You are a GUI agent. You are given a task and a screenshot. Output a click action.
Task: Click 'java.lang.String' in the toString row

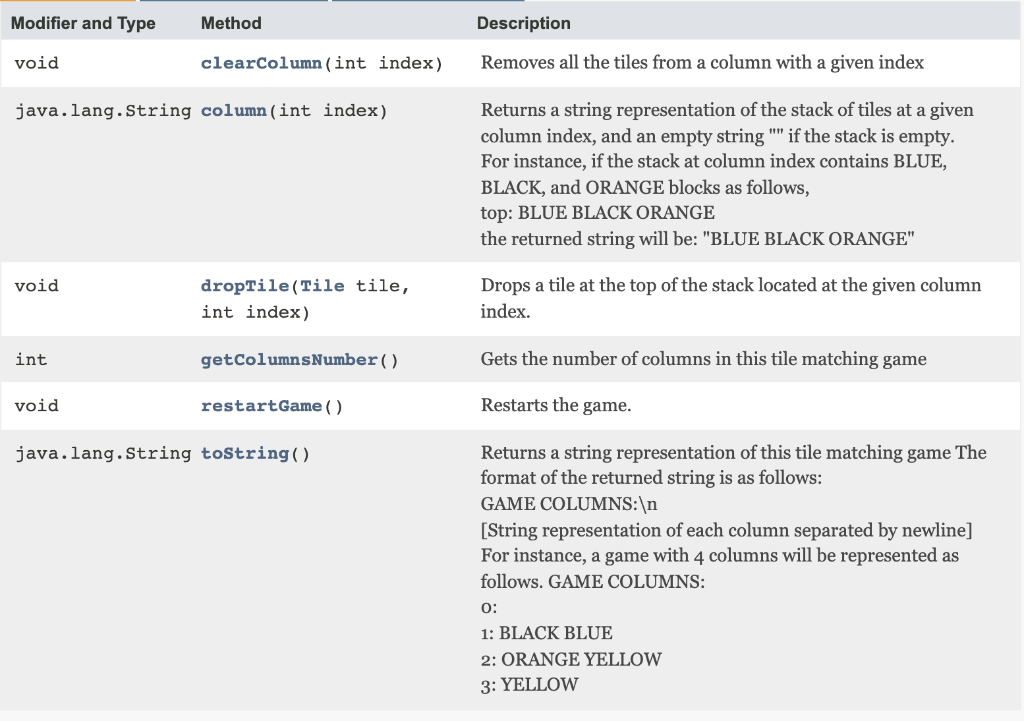pyautogui.click(x=103, y=453)
